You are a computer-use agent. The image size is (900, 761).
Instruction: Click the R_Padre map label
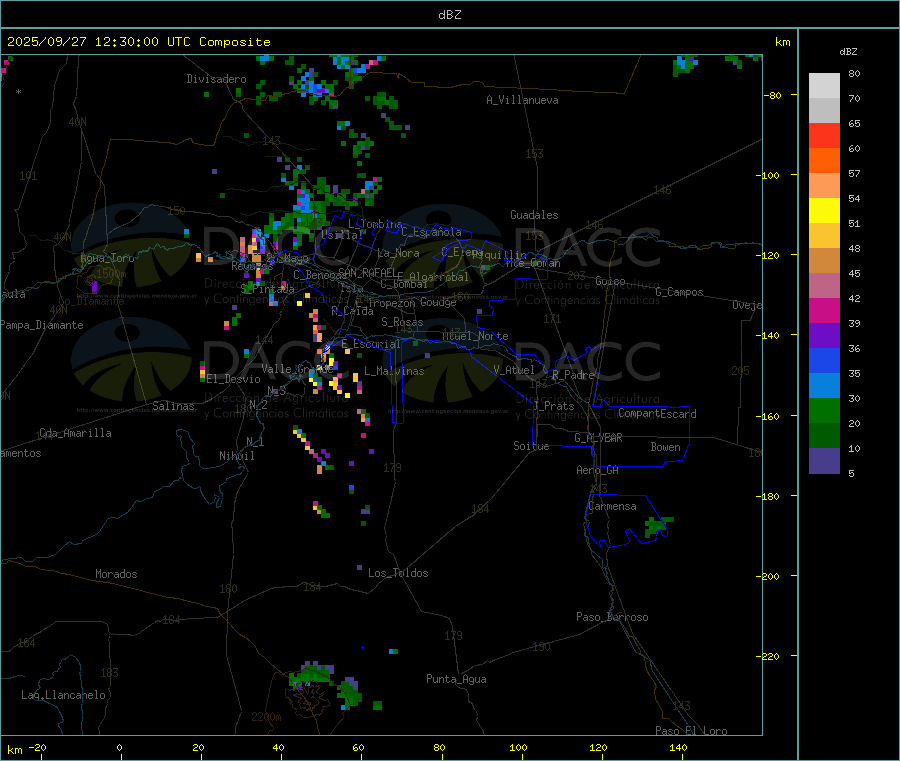click(x=573, y=375)
